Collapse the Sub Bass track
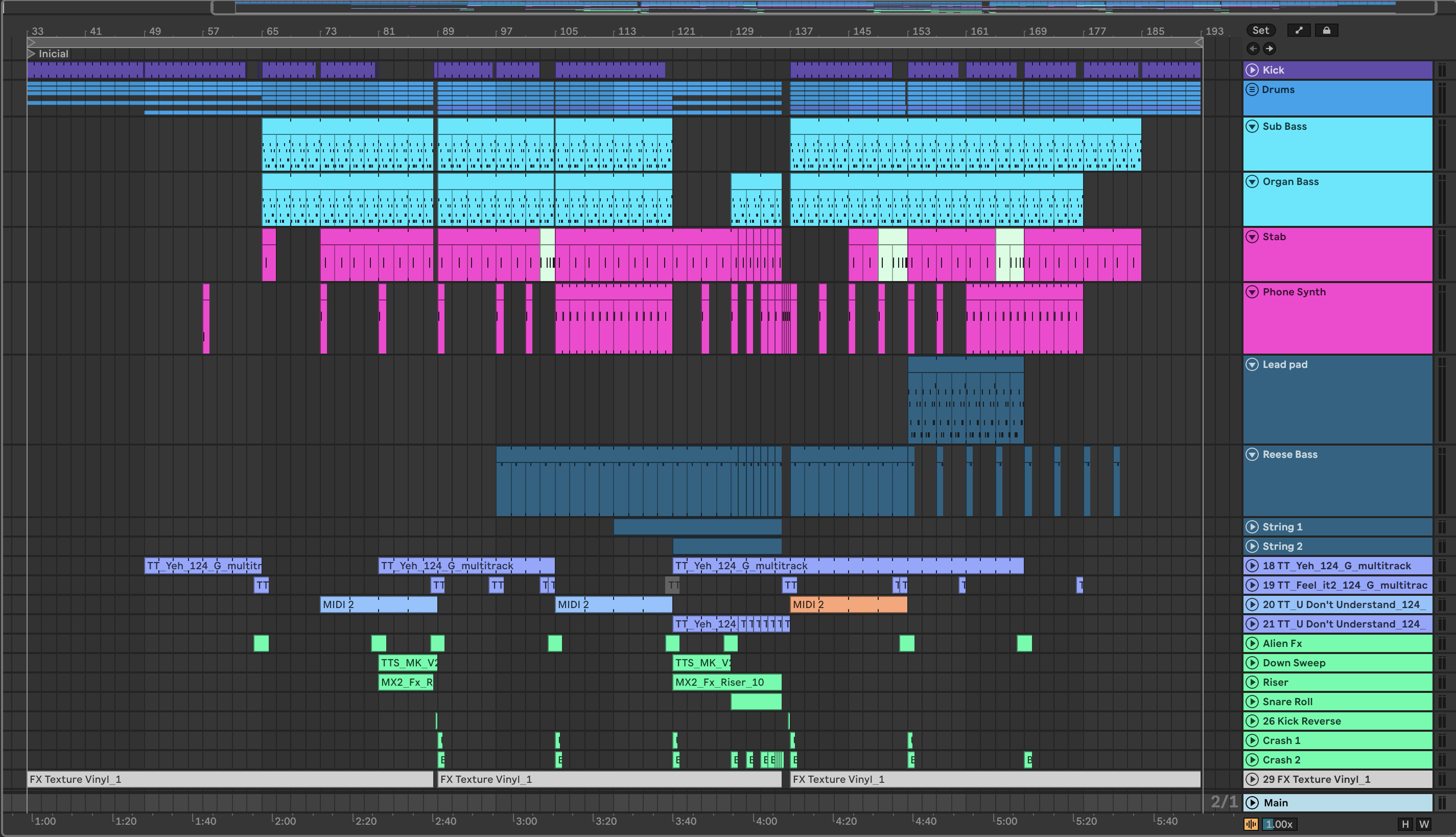Screen dimensions: 1456x837 click(1252, 127)
